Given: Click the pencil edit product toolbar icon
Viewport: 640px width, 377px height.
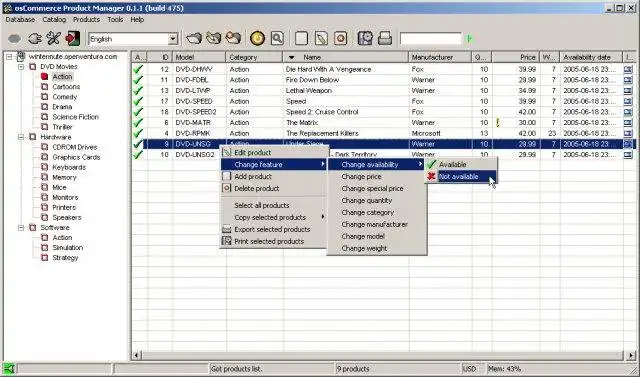Looking at the screenshot, I should tap(321, 39).
